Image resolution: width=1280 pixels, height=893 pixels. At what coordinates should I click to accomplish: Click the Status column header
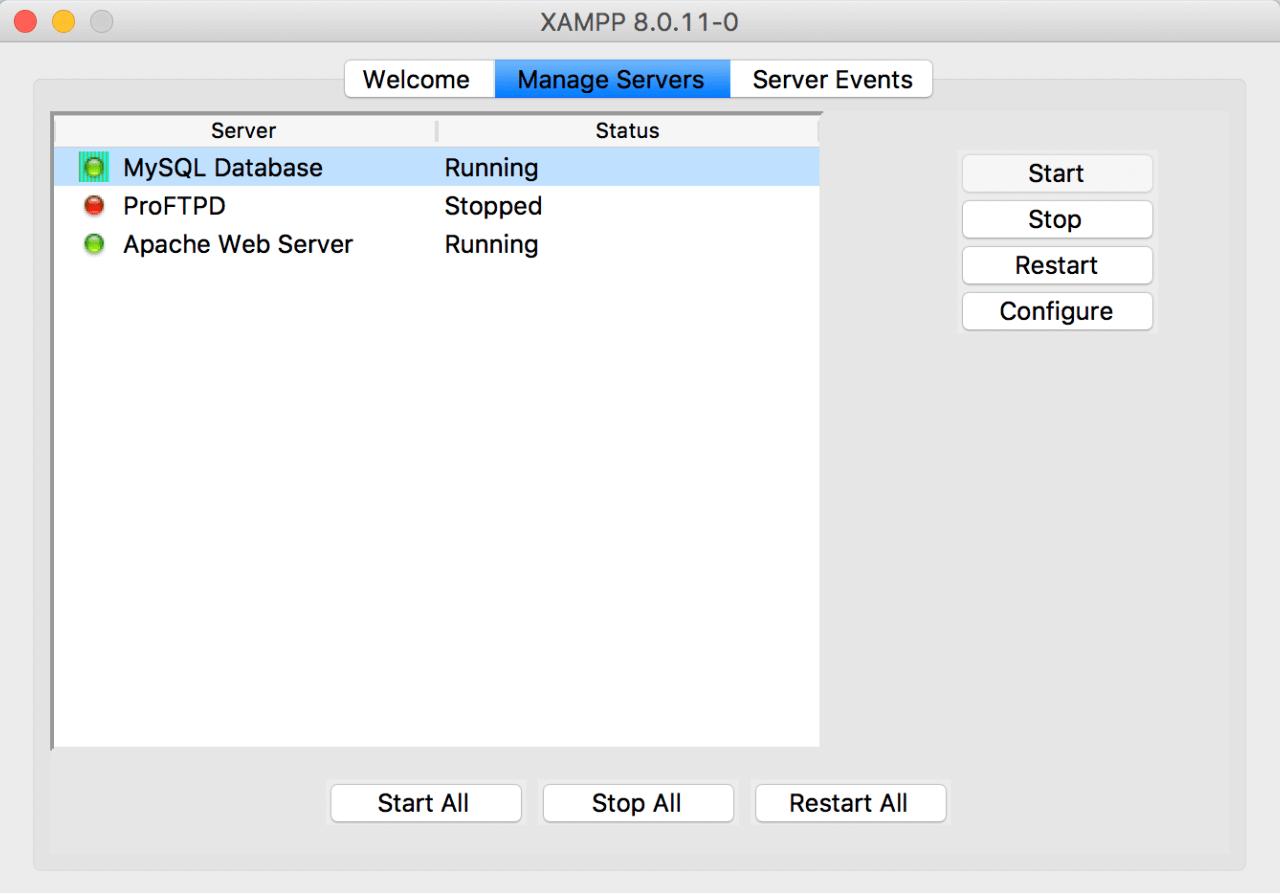pyautogui.click(x=627, y=130)
